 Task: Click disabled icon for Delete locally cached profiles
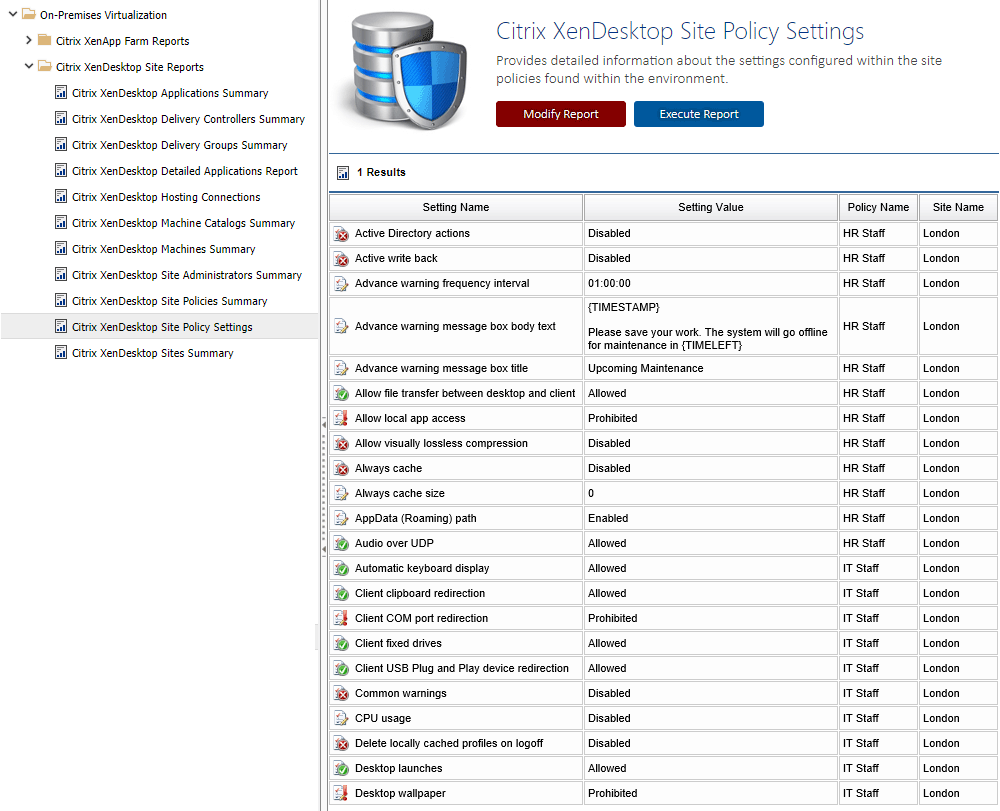[x=341, y=743]
